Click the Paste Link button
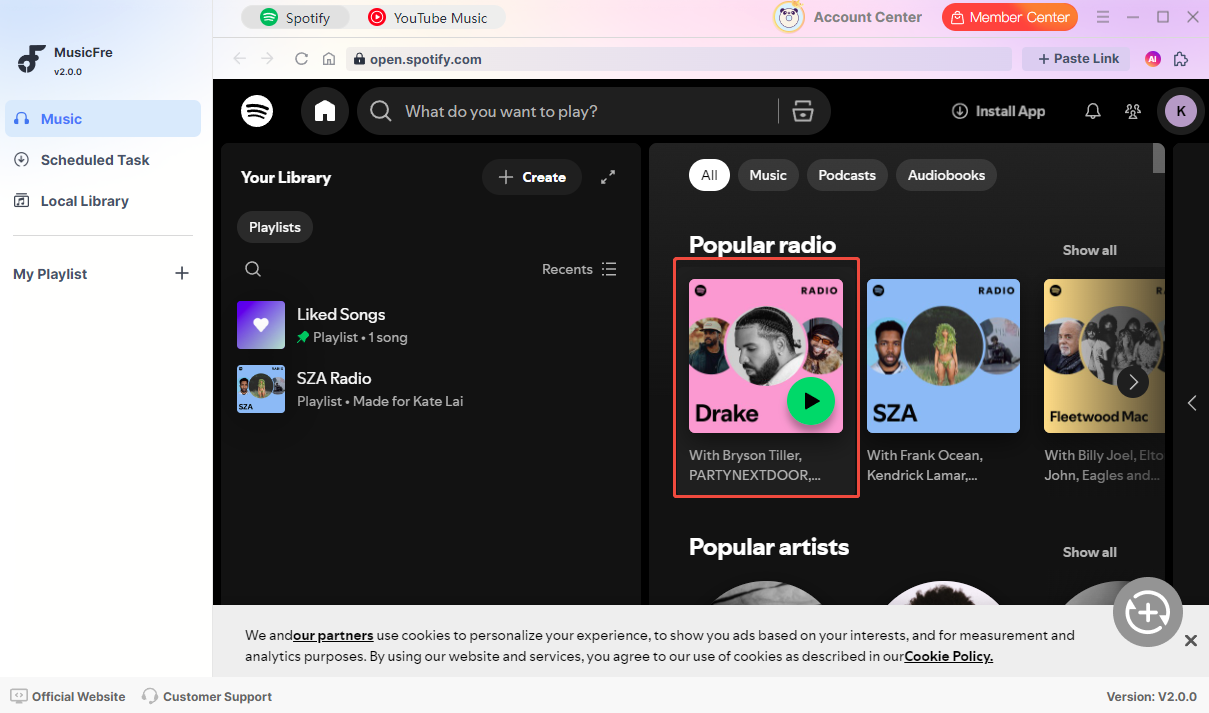The height and width of the screenshot is (713, 1209). click(x=1076, y=59)
